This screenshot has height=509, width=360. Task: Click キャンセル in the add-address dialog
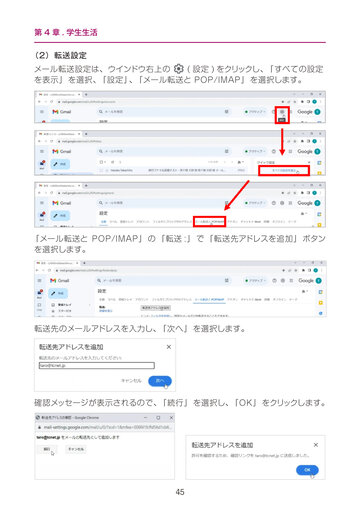pyautogui.click(x=131, y=381)
